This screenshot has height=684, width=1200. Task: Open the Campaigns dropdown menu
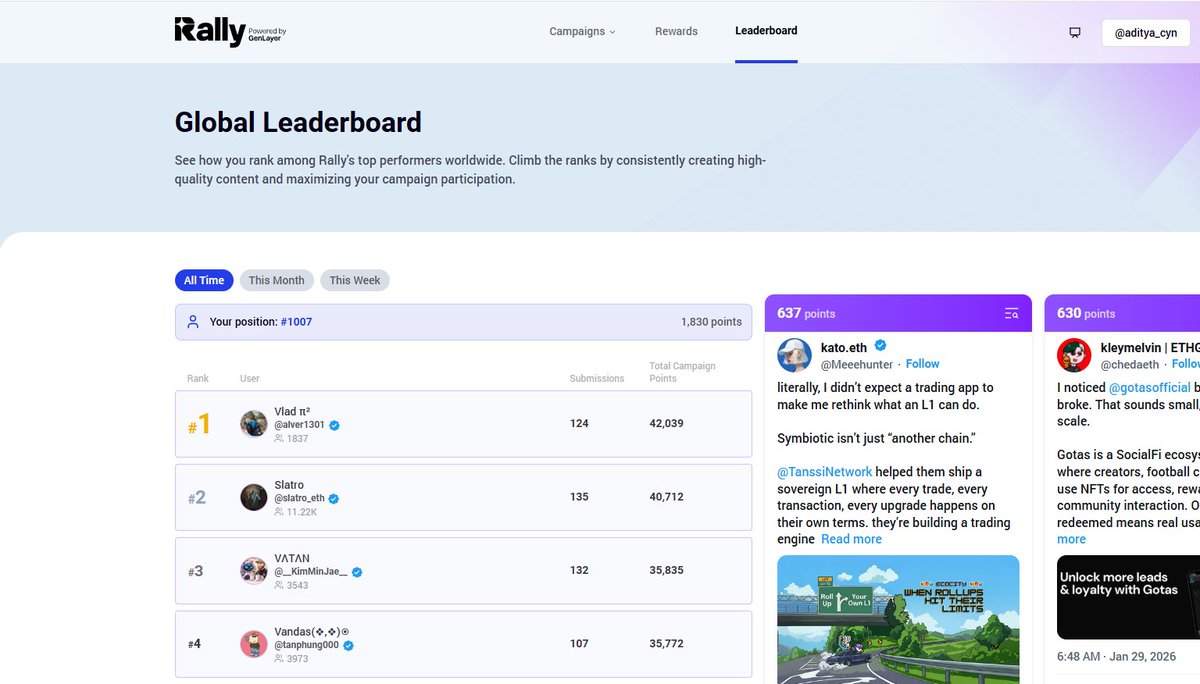[x=582, y=31]
